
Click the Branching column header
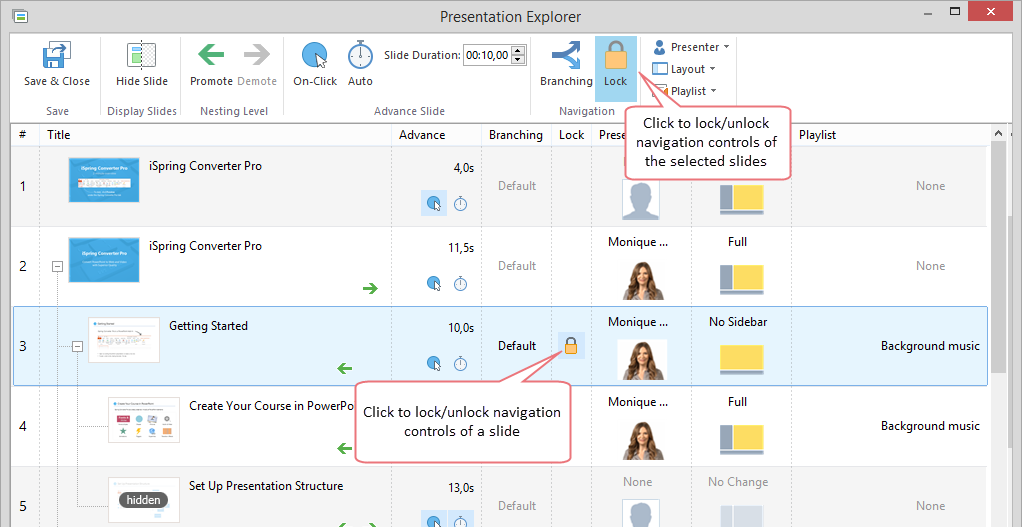[x=516, y=135]
